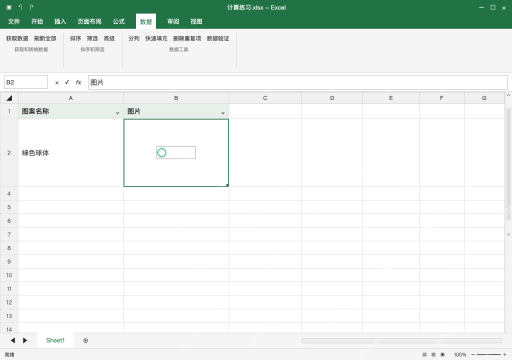The image size is (512, 360).
Task: Click 刷新全部 in the ribbon
Action: click(45, 39)
